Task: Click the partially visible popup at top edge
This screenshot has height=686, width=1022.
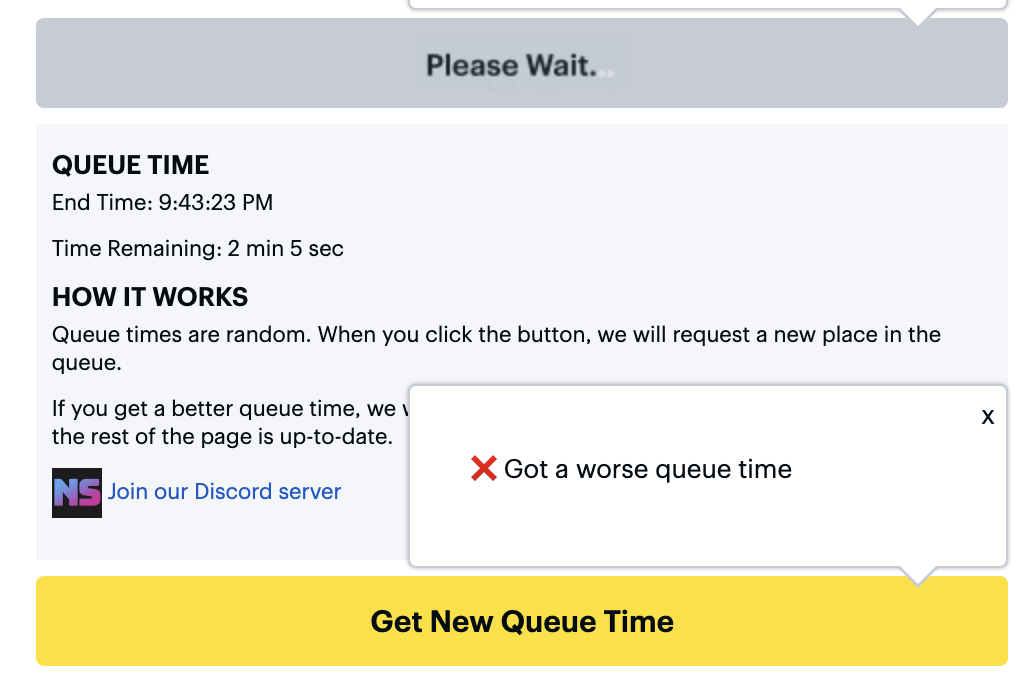Action: point(708,4)
